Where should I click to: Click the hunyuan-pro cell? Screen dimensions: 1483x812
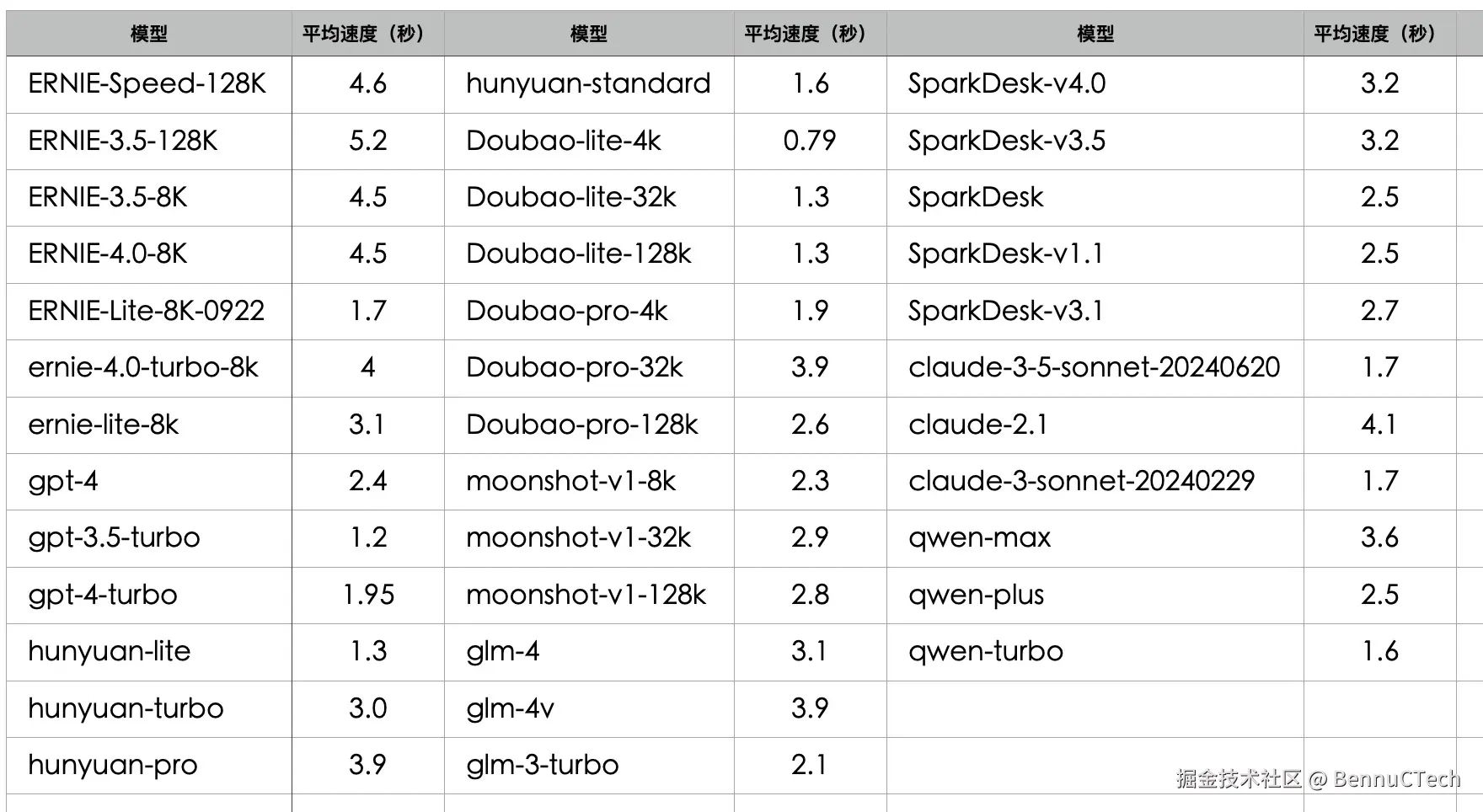pos(113,765)
